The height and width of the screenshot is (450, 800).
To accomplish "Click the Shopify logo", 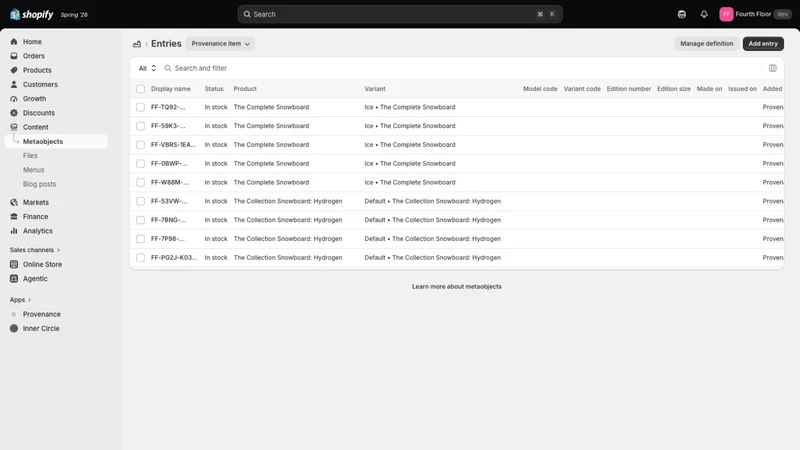I will (x=32, y=14).
